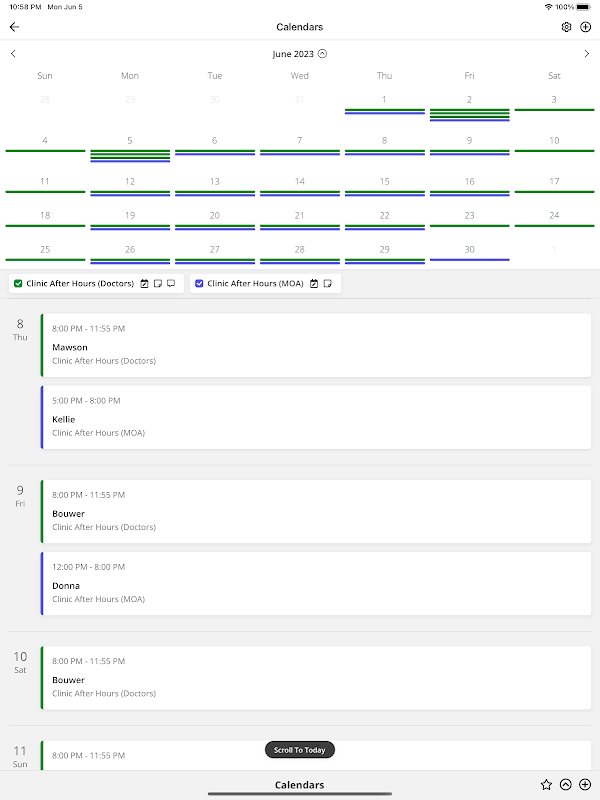Go to next month with right chevron

[586, 54]
